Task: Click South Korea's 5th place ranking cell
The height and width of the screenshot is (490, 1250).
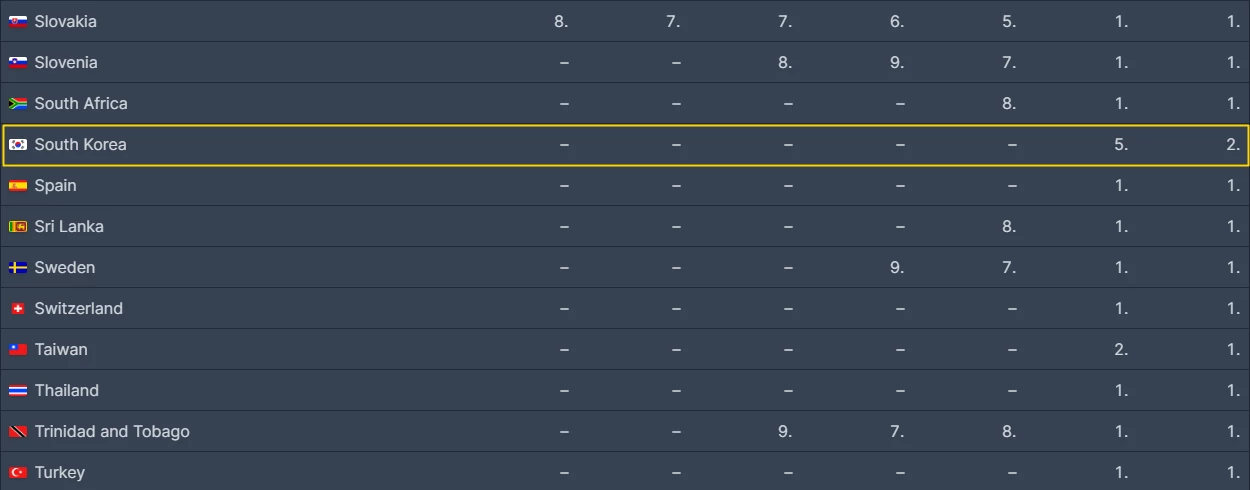Action: [x=1121, y=145]
